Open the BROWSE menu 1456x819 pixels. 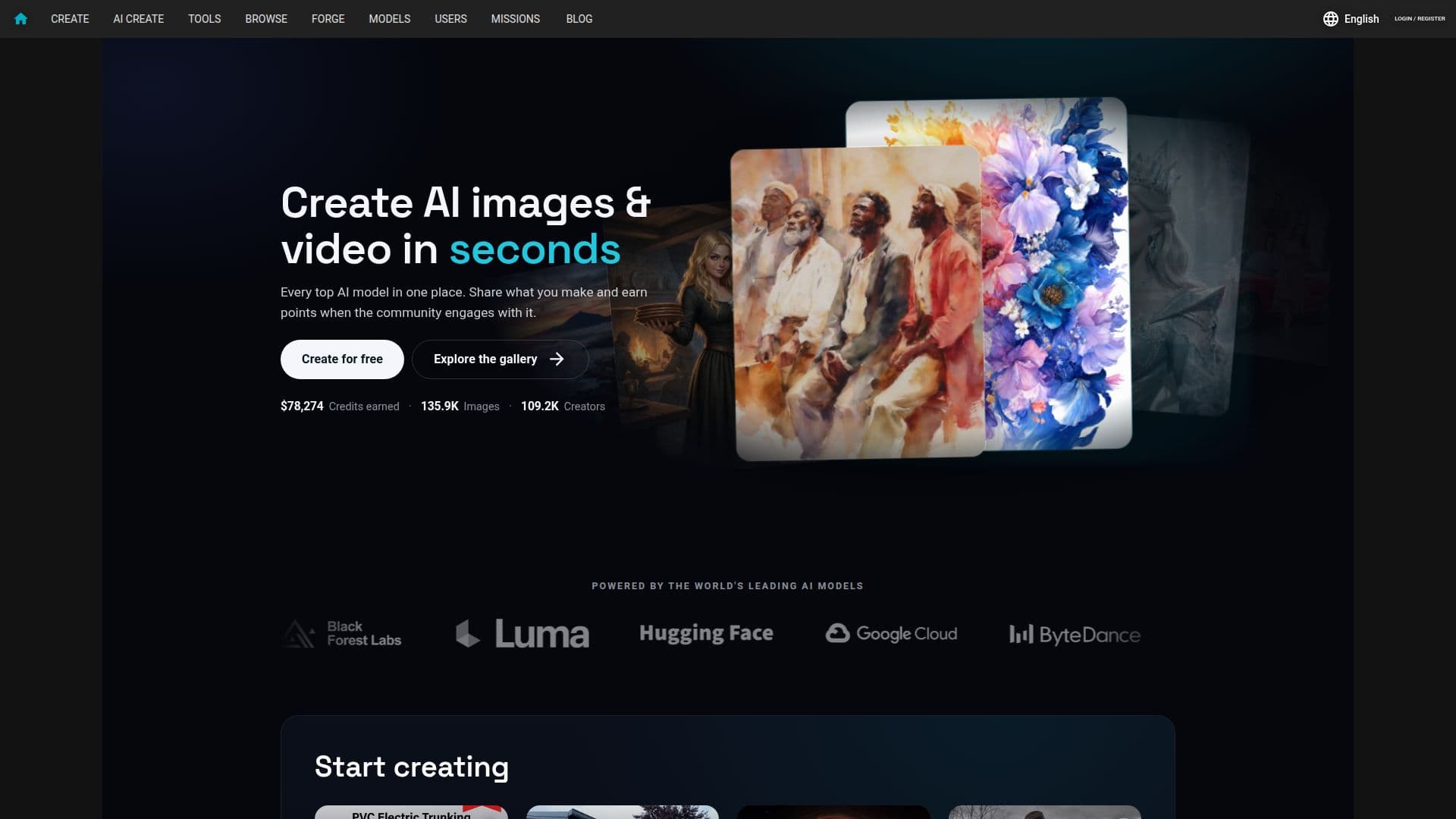pos(266,19)
